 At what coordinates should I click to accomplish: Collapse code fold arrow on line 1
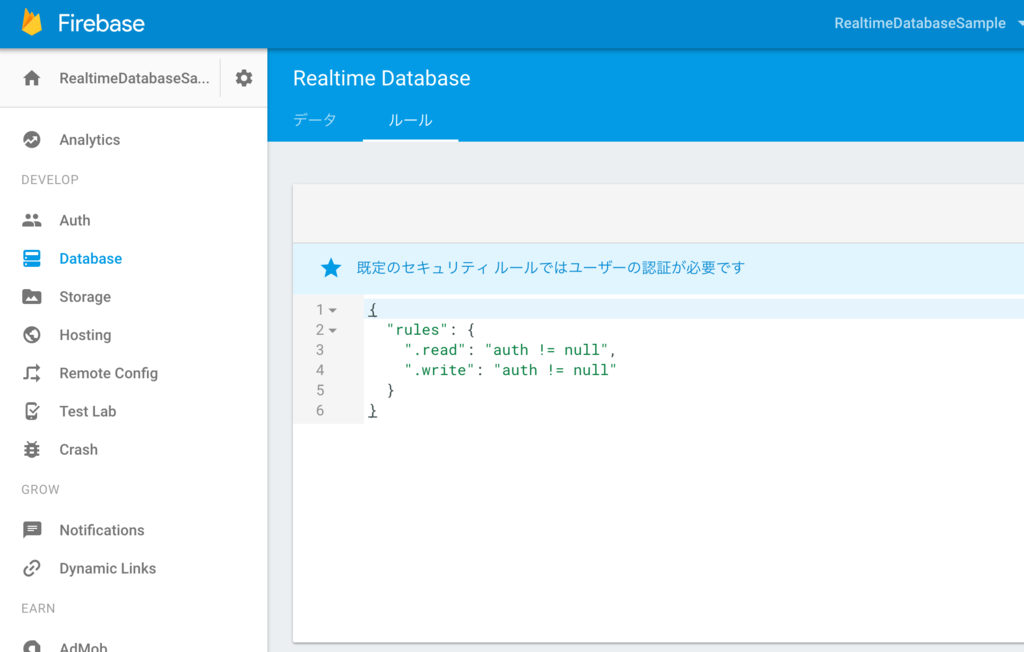(x=333, y=310)
